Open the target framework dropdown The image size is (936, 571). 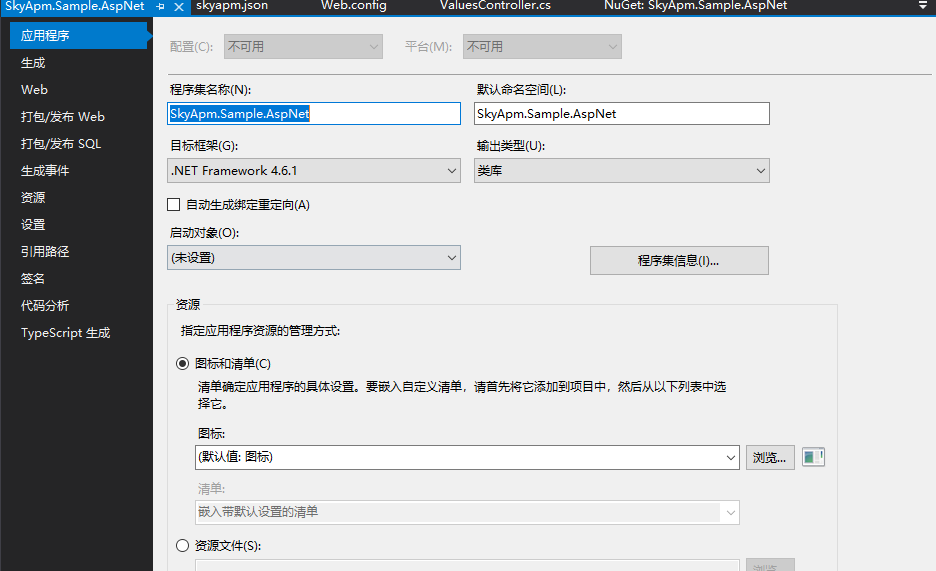point(314,171)
